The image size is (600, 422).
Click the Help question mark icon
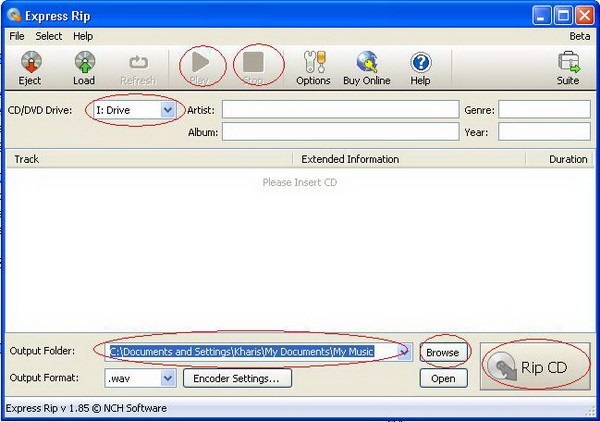(421, 62)
